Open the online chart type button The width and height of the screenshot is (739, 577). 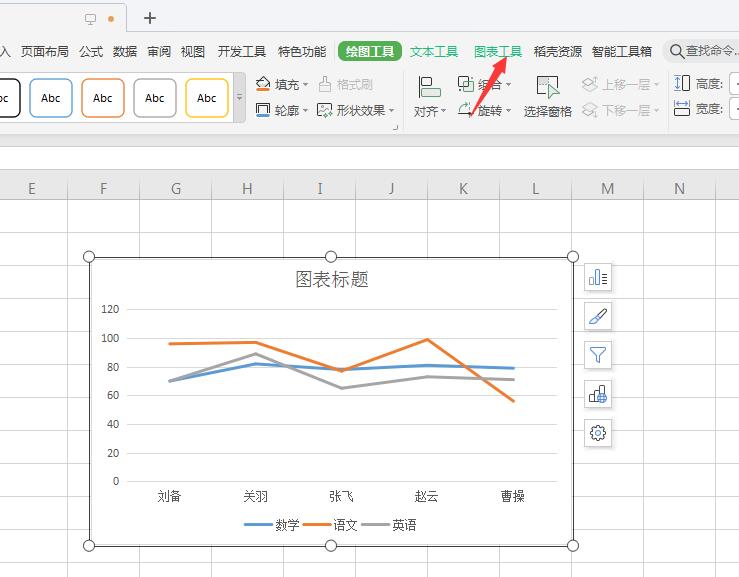click(x=598, y=394)
